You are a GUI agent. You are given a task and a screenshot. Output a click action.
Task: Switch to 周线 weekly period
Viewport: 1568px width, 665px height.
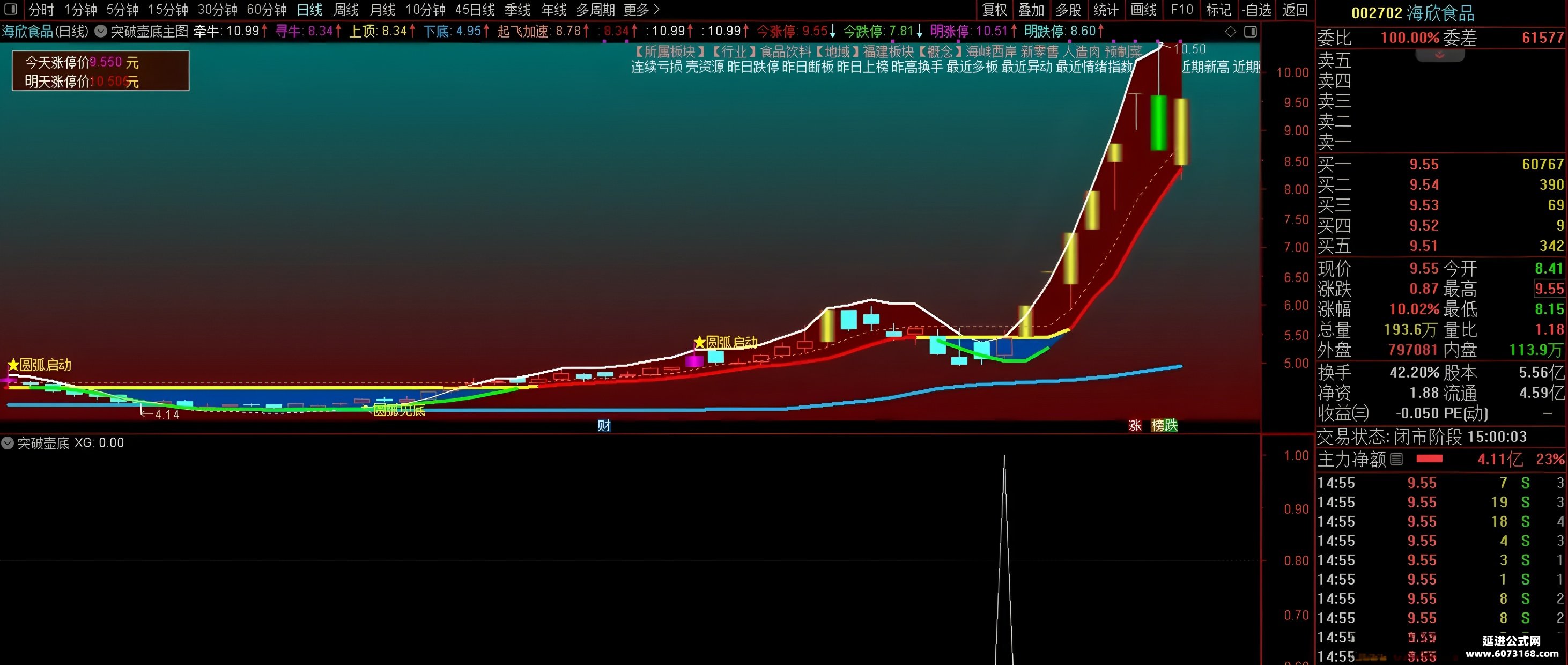click(x=346, y=10)
